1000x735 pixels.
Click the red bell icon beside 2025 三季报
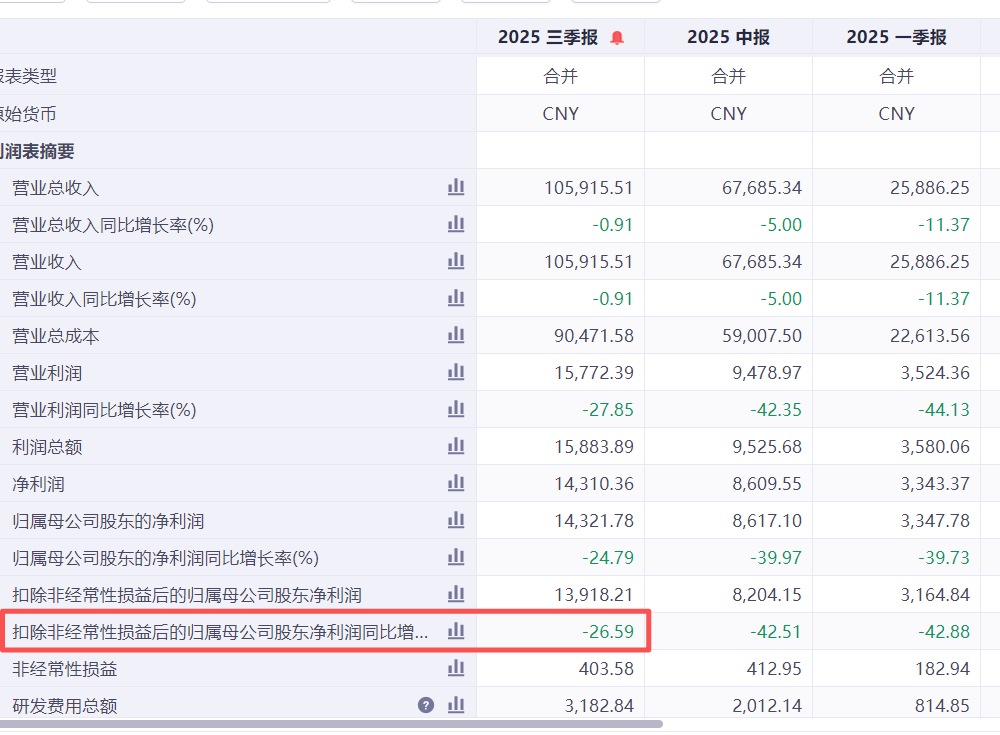[617, 38]
